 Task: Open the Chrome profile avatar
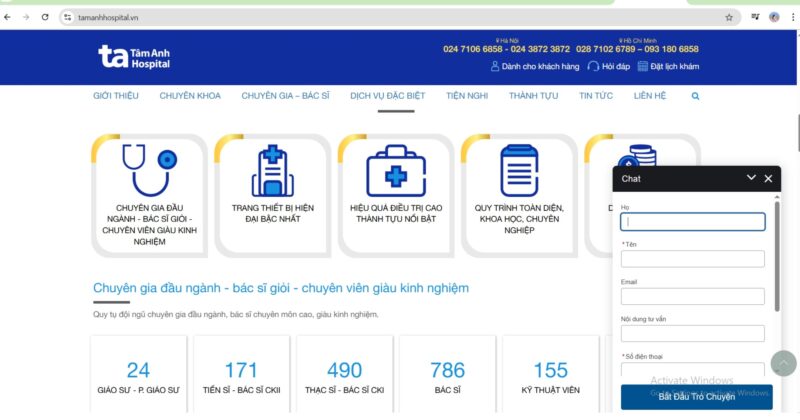774,17
